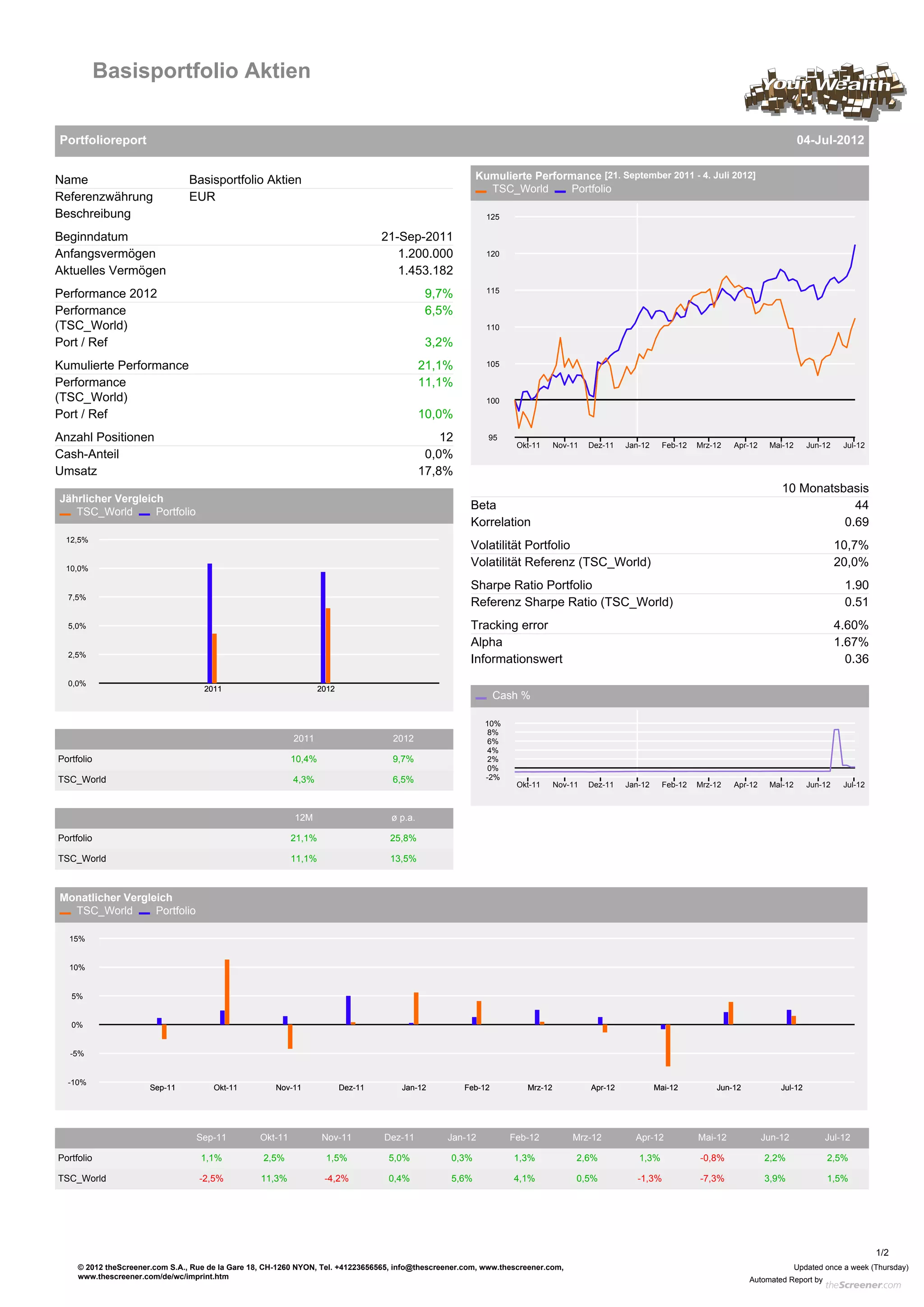The height and width of the screenshot is (1307, 924).
Task: Click the orange Mai-12 negative bar
Action: click(x=668, y=1045)
